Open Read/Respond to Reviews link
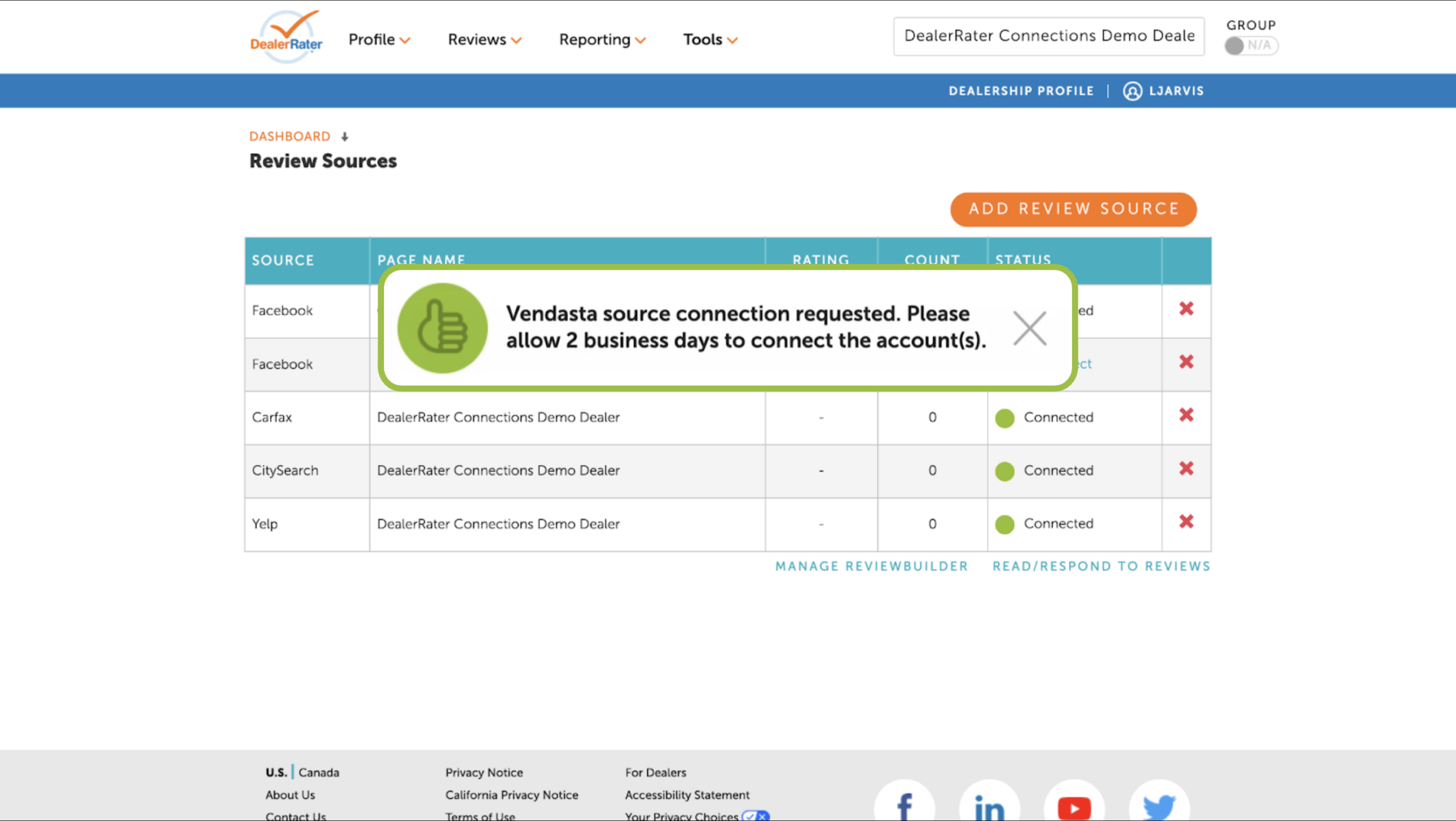 point(1101,566)
